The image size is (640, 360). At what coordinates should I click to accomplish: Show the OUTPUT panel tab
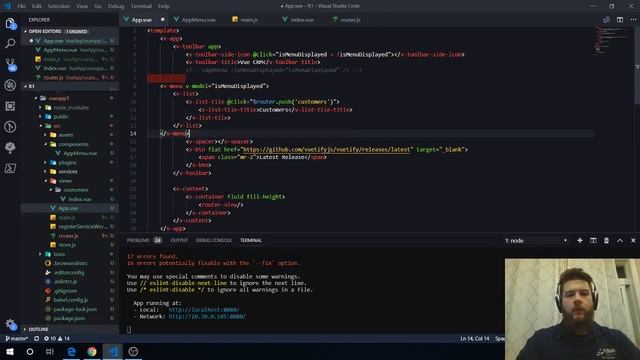point(179,240)
